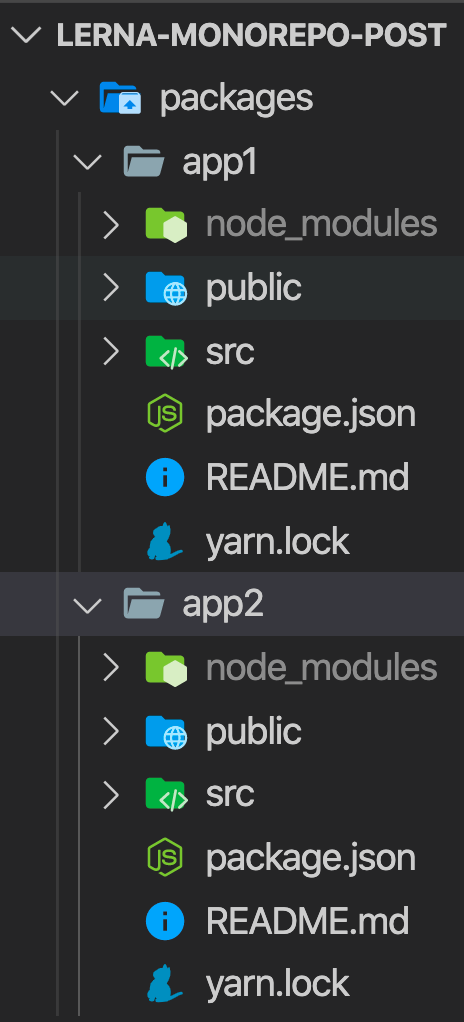Click the src code folder icon in app2
Image resolution: width=464 pixels, height=1022 pixels.
(166, 795)
